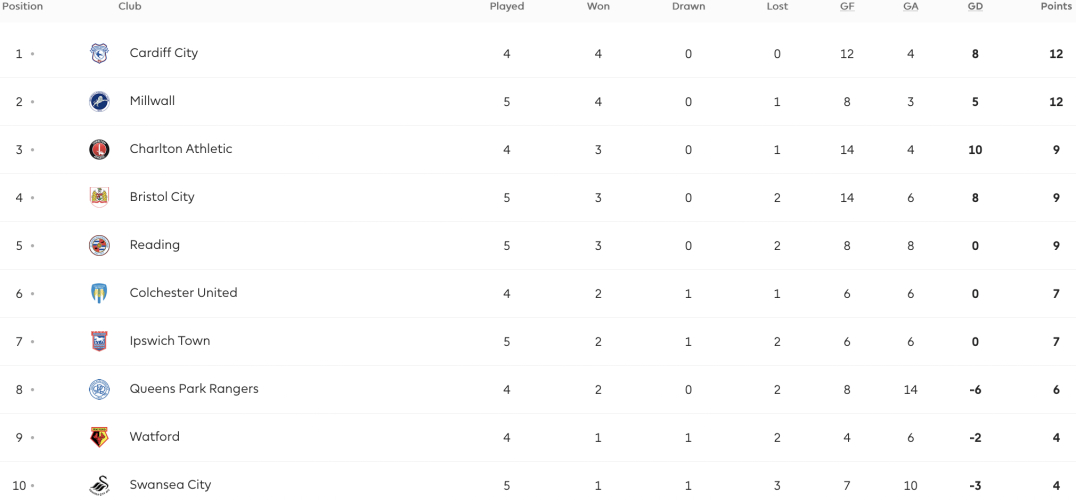The width and height of the screenshot is (1076, 500).
Task: Select the GA column header
Action: click(x=911, y=6)
